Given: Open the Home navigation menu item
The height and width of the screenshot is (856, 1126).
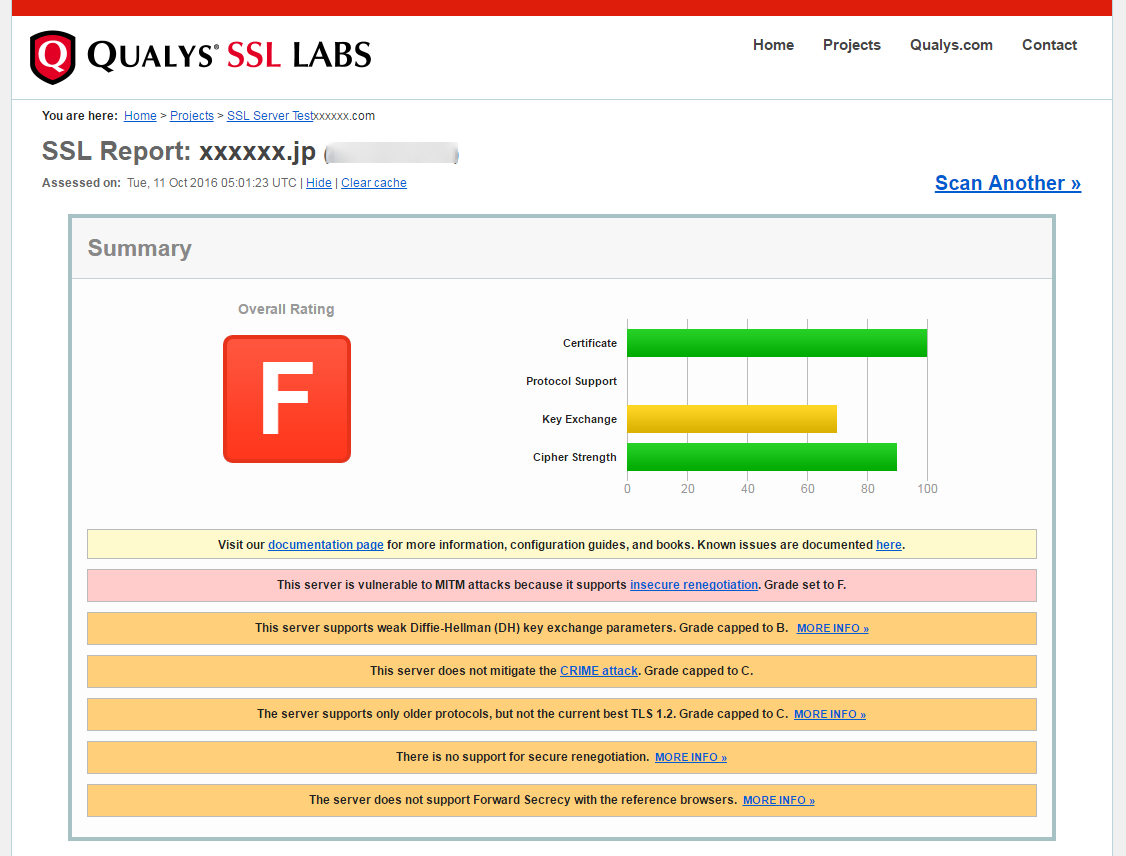Looking at the screenshot, I should pyautogui.click(x=773, y=45).
